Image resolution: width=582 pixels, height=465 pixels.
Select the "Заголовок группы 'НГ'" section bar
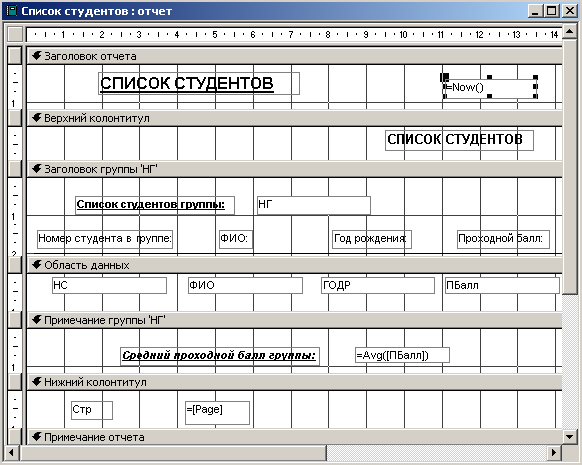coord(295,170)
